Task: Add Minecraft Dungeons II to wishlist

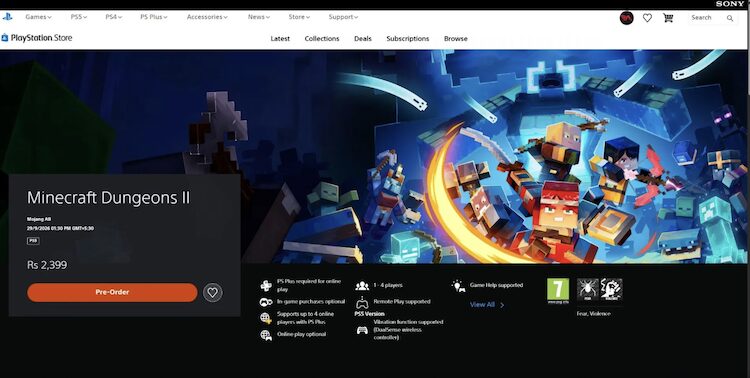Action: (212, 292)
